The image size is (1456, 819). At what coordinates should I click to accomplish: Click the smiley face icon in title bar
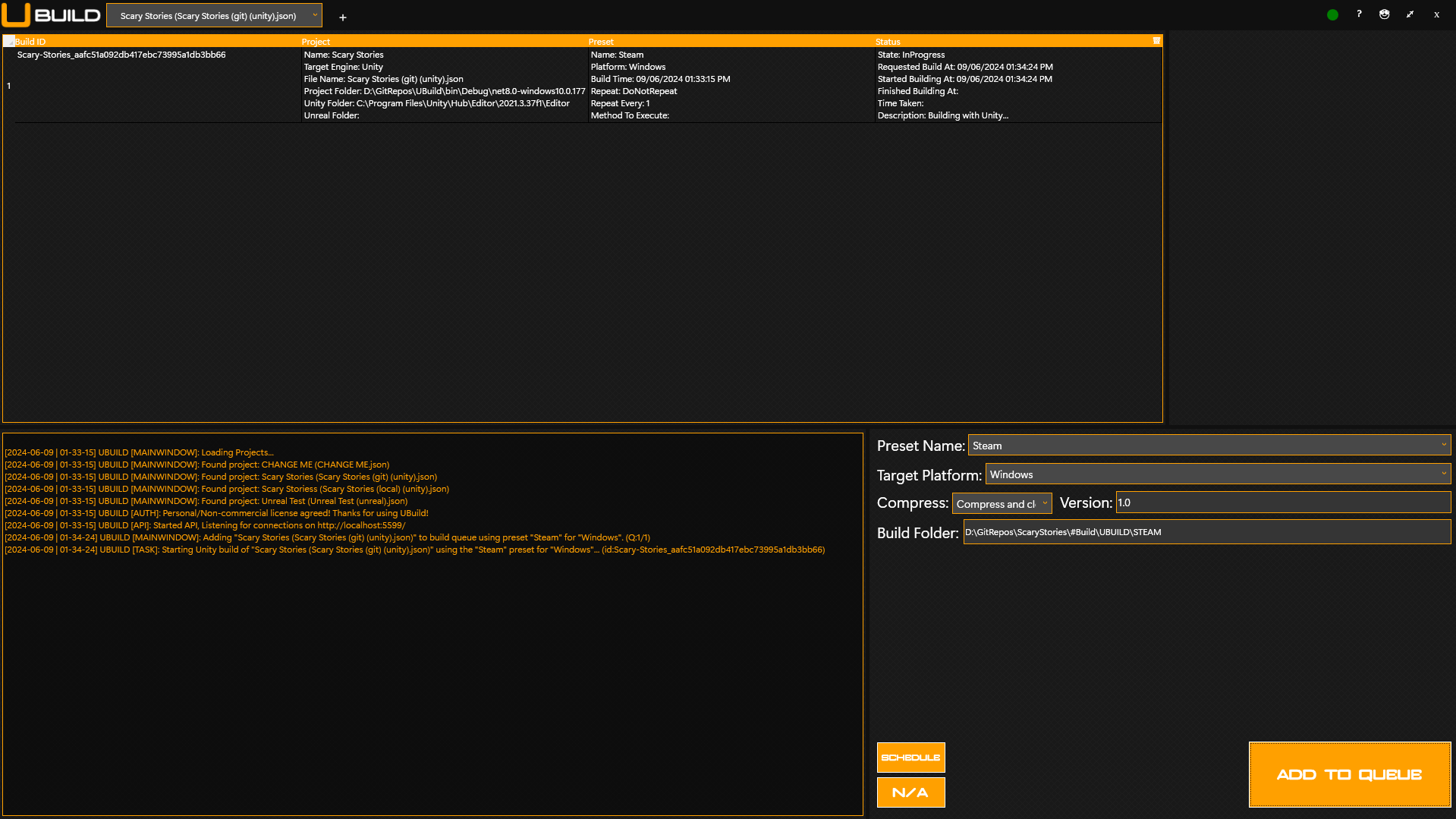pos(1385,14)
